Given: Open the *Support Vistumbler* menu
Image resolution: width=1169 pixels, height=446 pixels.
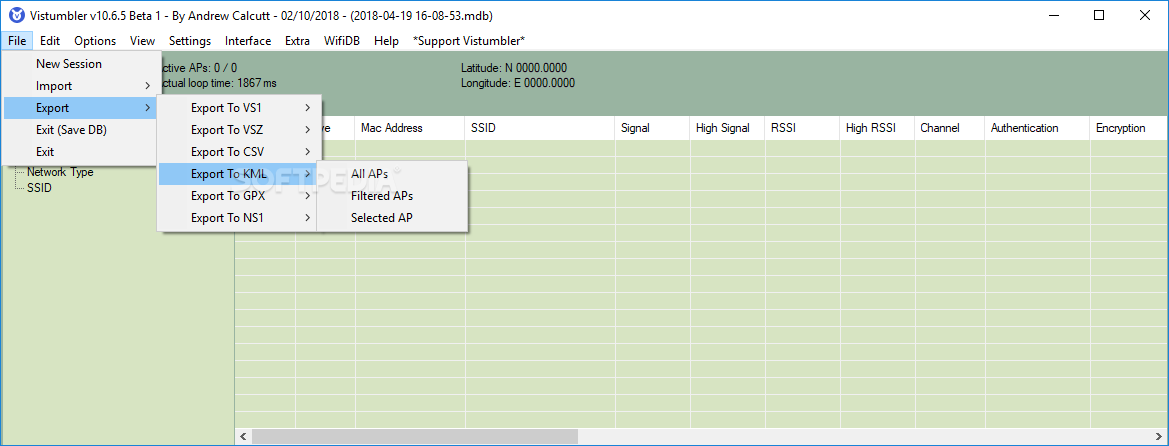Looking at the screenshot, I should pyautogui.click(x=469, y=41).
